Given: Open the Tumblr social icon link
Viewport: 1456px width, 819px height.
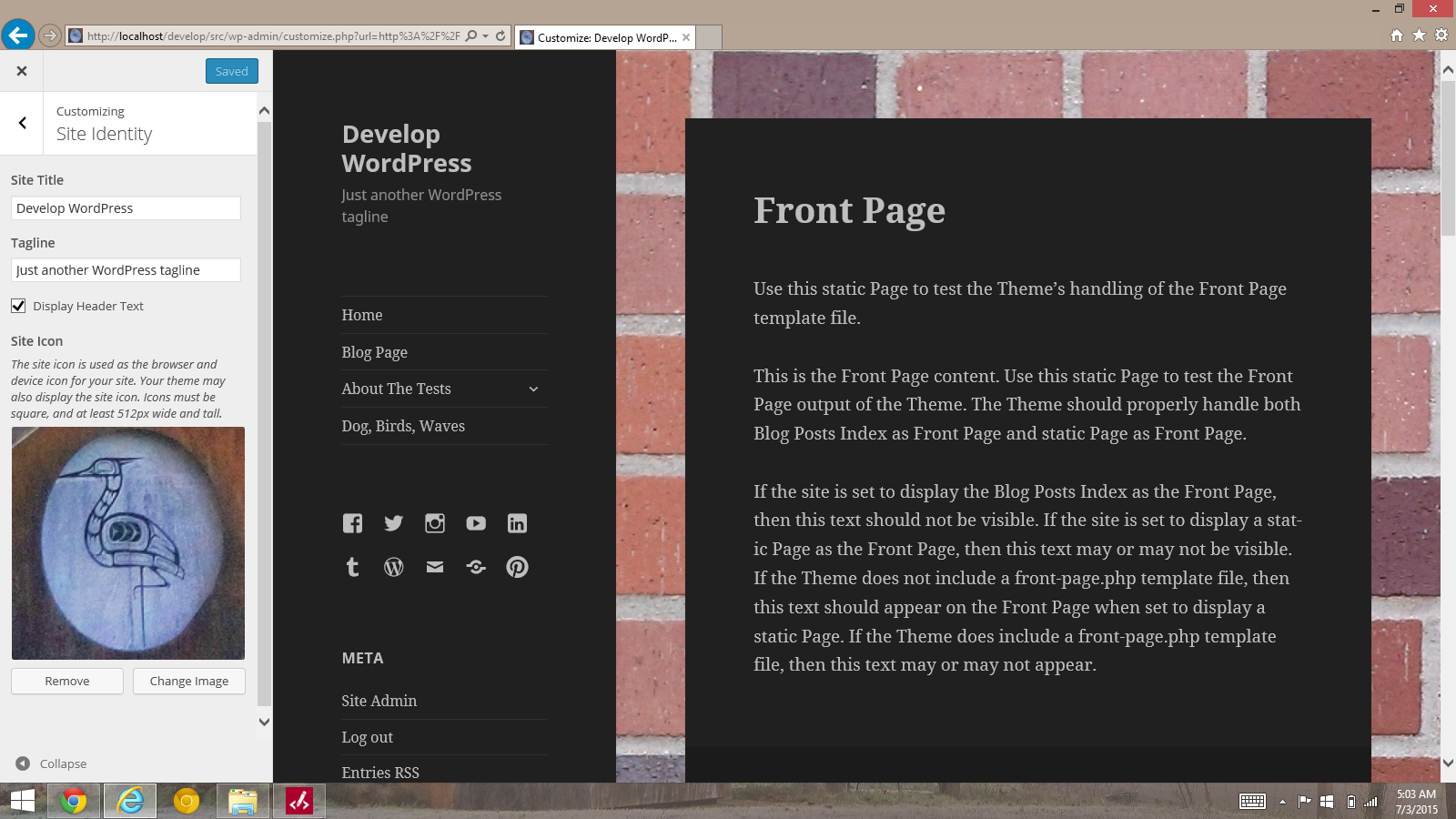Looking at the screenshot, I should tap(352, 567).
